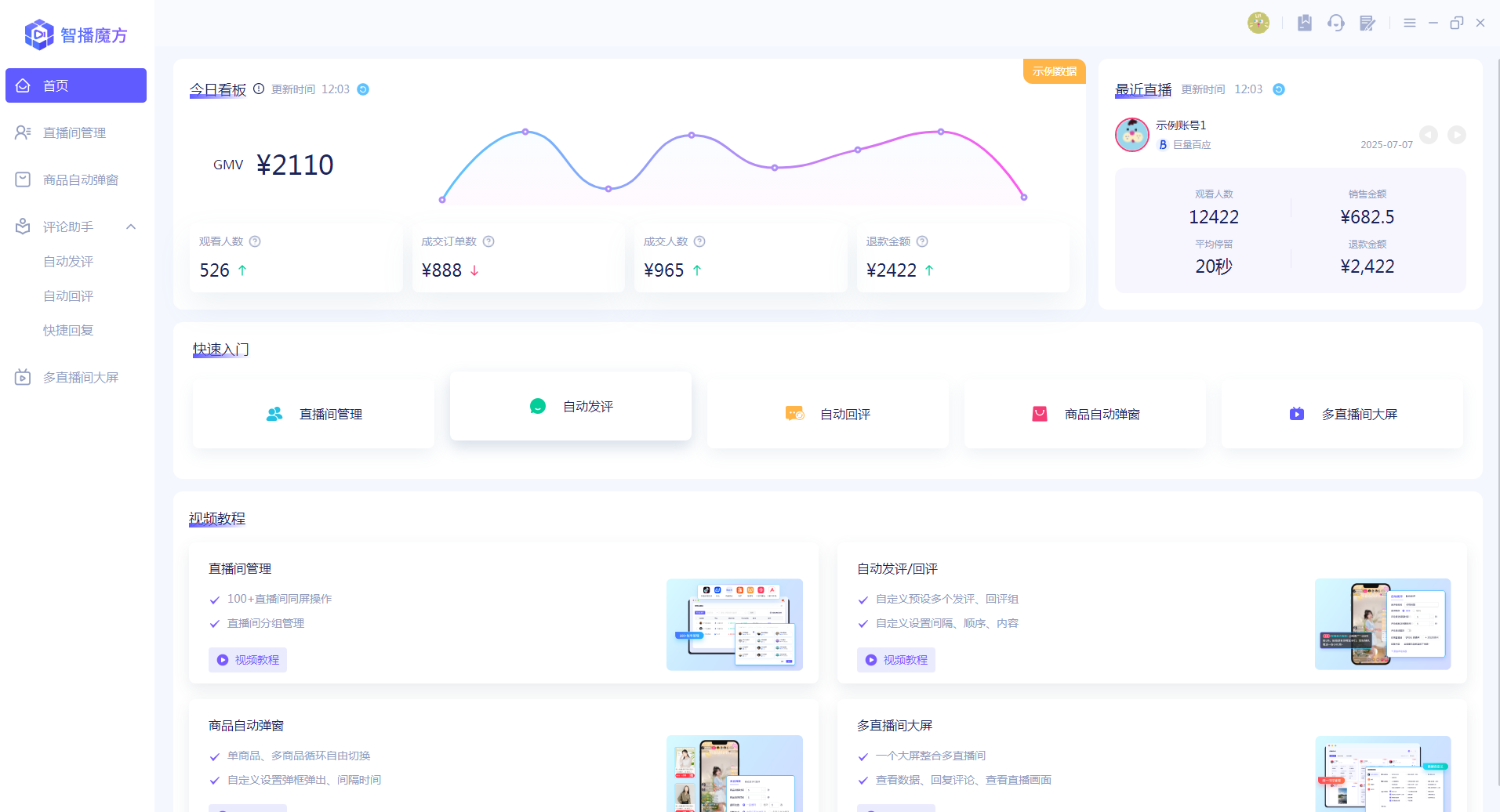The image size is (1500, 812).
Task: Refresh the 最近直播 data
Action: (1279, 89)
